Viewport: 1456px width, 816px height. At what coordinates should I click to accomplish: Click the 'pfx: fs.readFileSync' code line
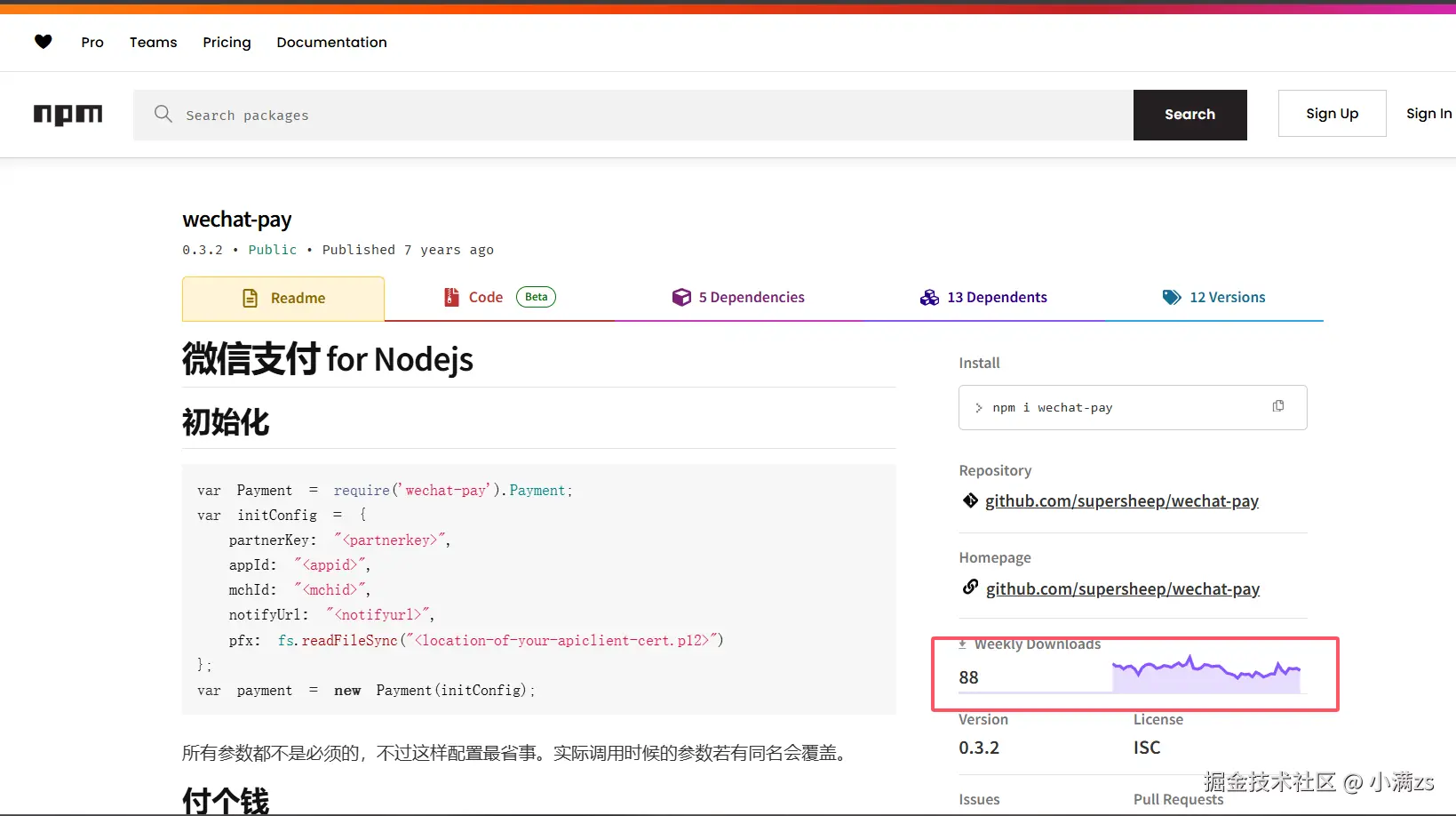coord(476,640)
